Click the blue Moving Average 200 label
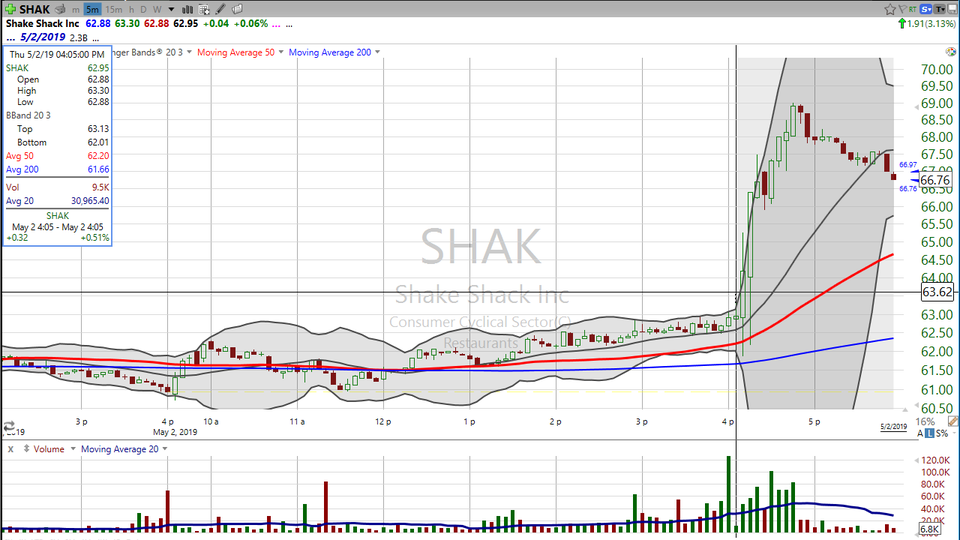The image size is (960, 540). (330, 52)
